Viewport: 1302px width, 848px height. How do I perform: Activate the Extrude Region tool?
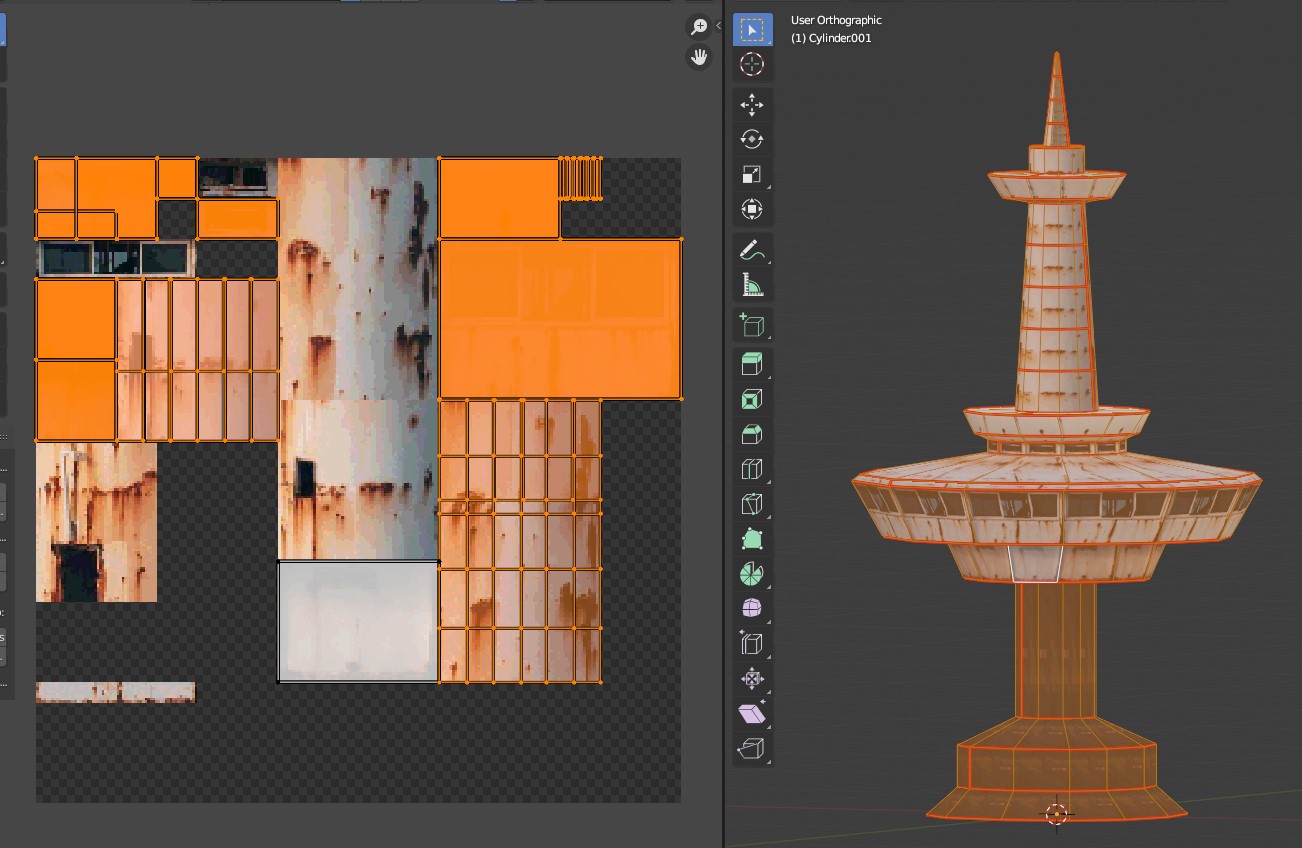(x=752, y=364)
